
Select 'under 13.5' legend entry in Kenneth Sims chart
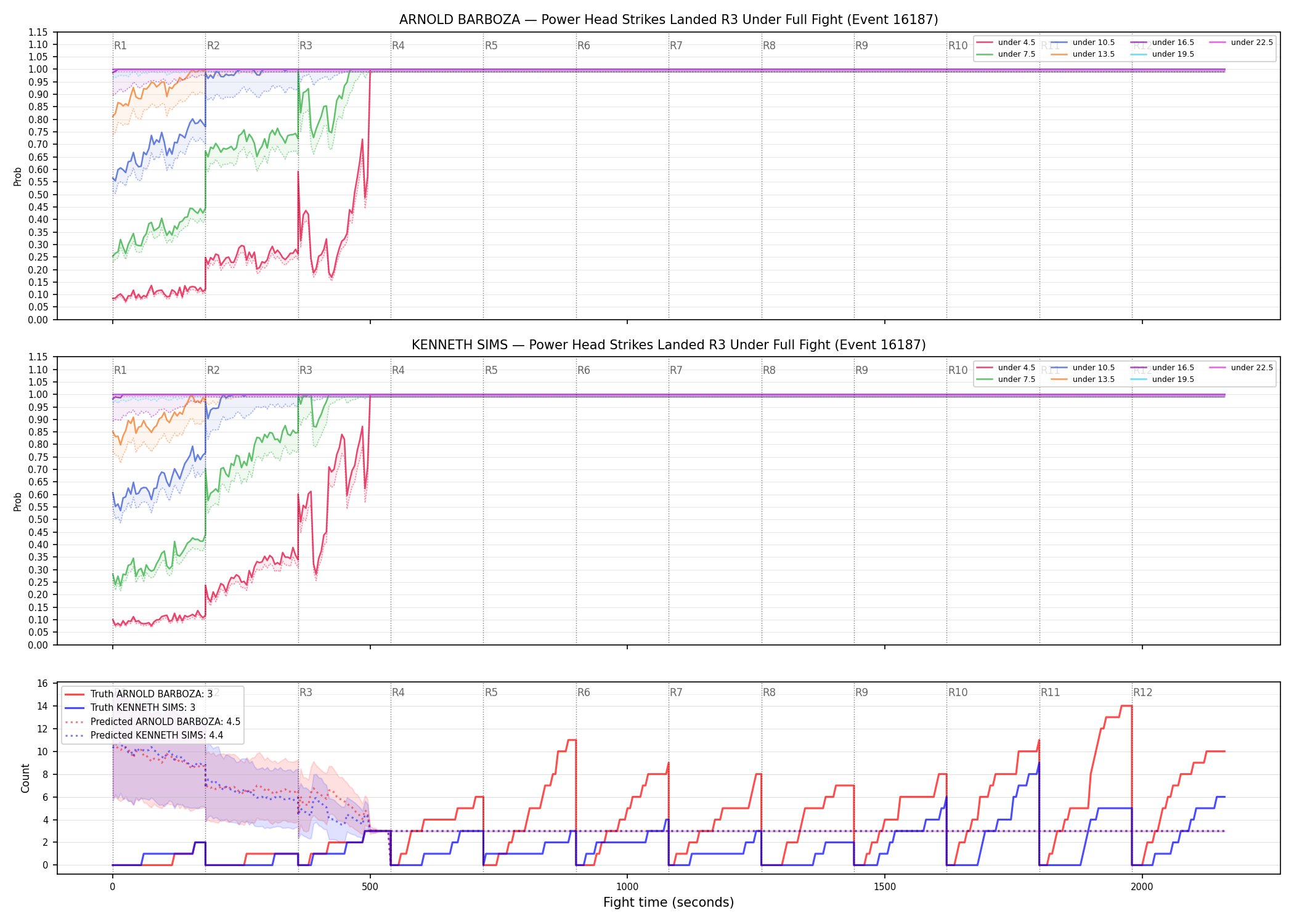click(x=1083, y=379)
